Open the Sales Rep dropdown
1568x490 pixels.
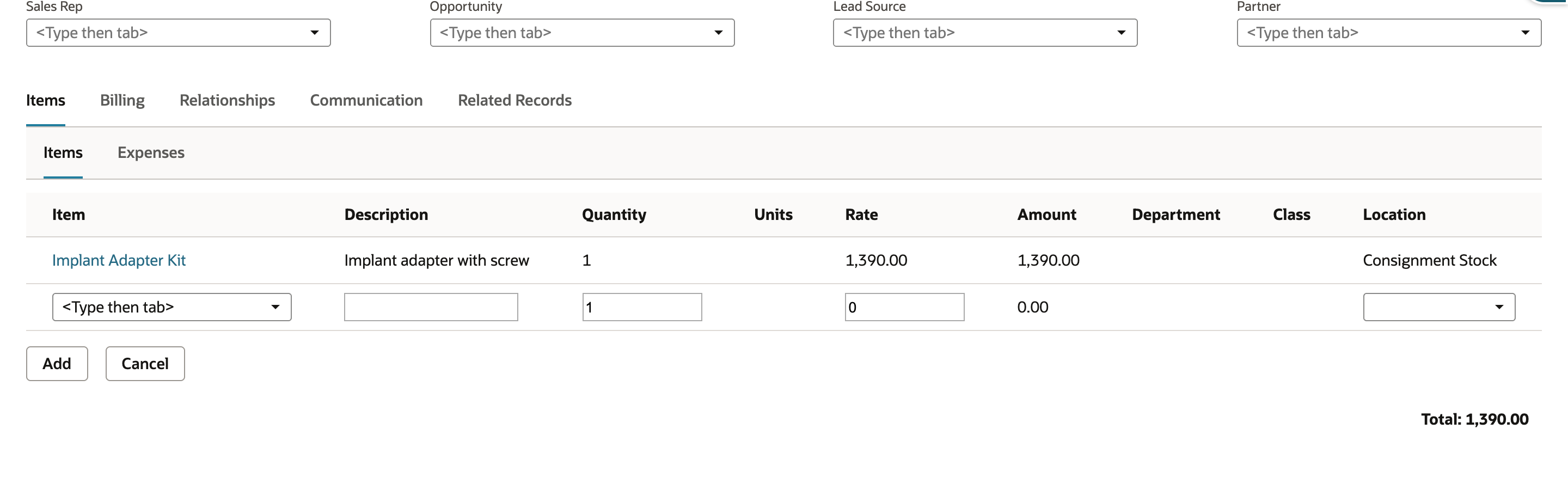(179, 33)
